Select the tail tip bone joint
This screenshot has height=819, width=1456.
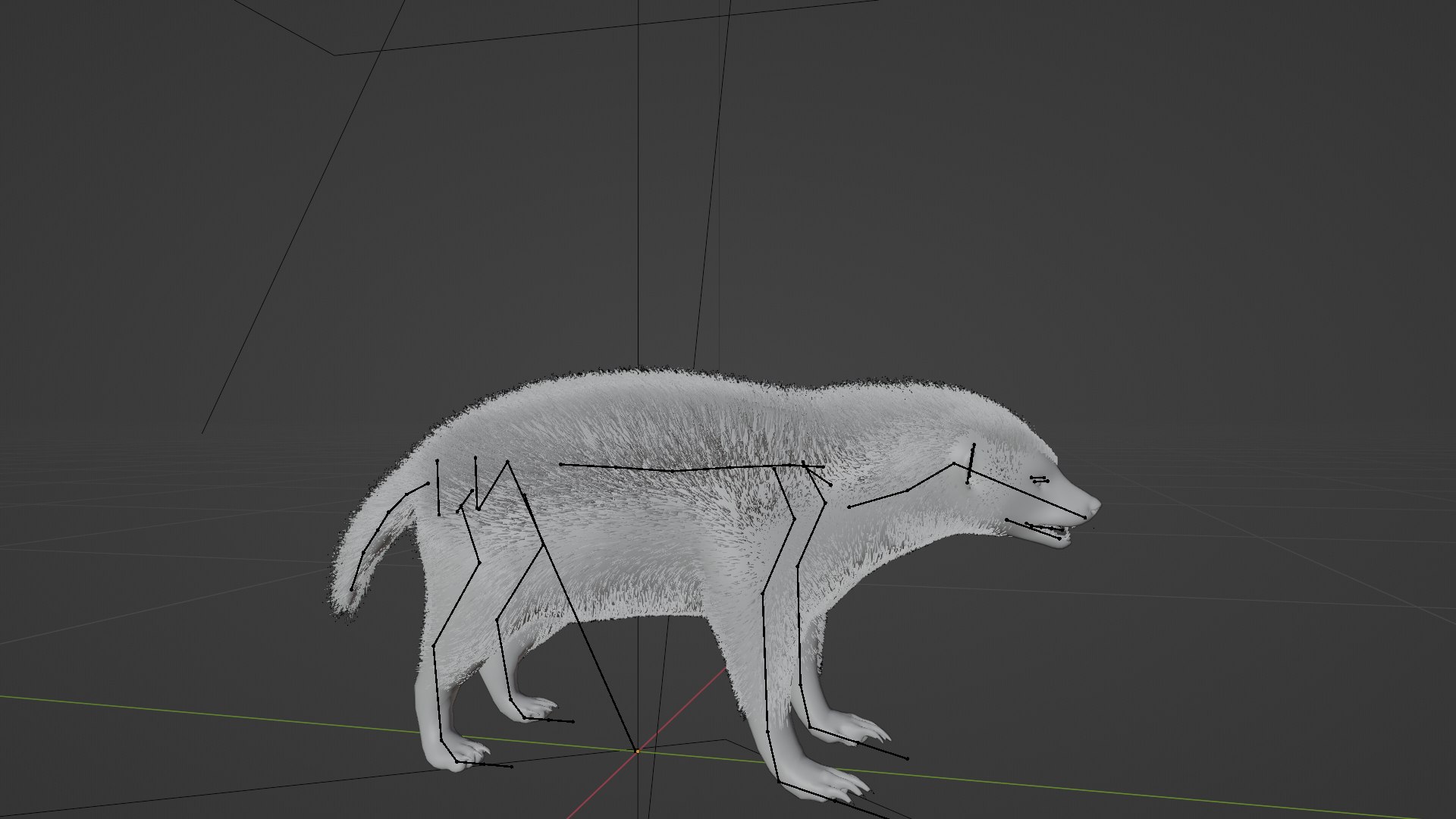[352, 589]
